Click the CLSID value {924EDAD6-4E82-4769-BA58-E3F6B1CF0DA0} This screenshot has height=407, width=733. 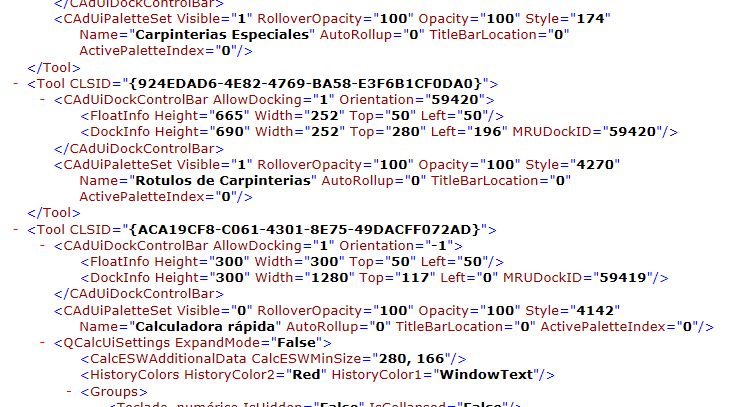(305, 84)
